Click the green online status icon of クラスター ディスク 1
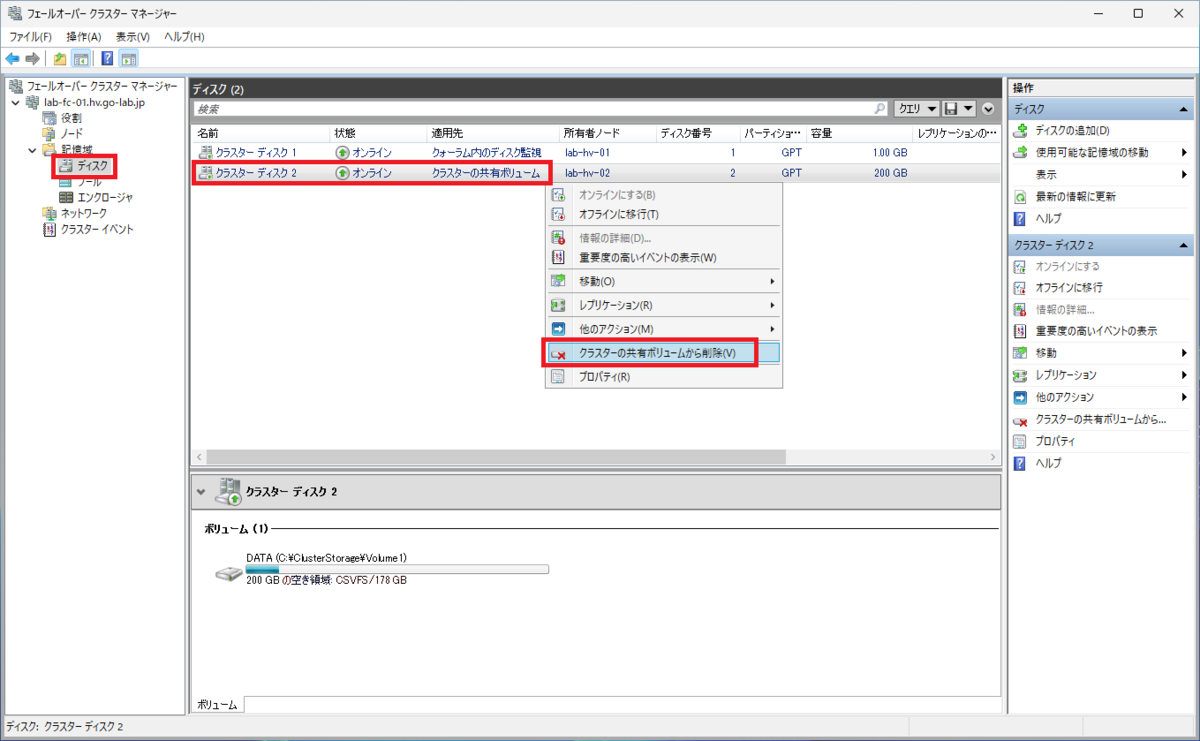The image size is (1200, 741). click(x=342, y=152)
